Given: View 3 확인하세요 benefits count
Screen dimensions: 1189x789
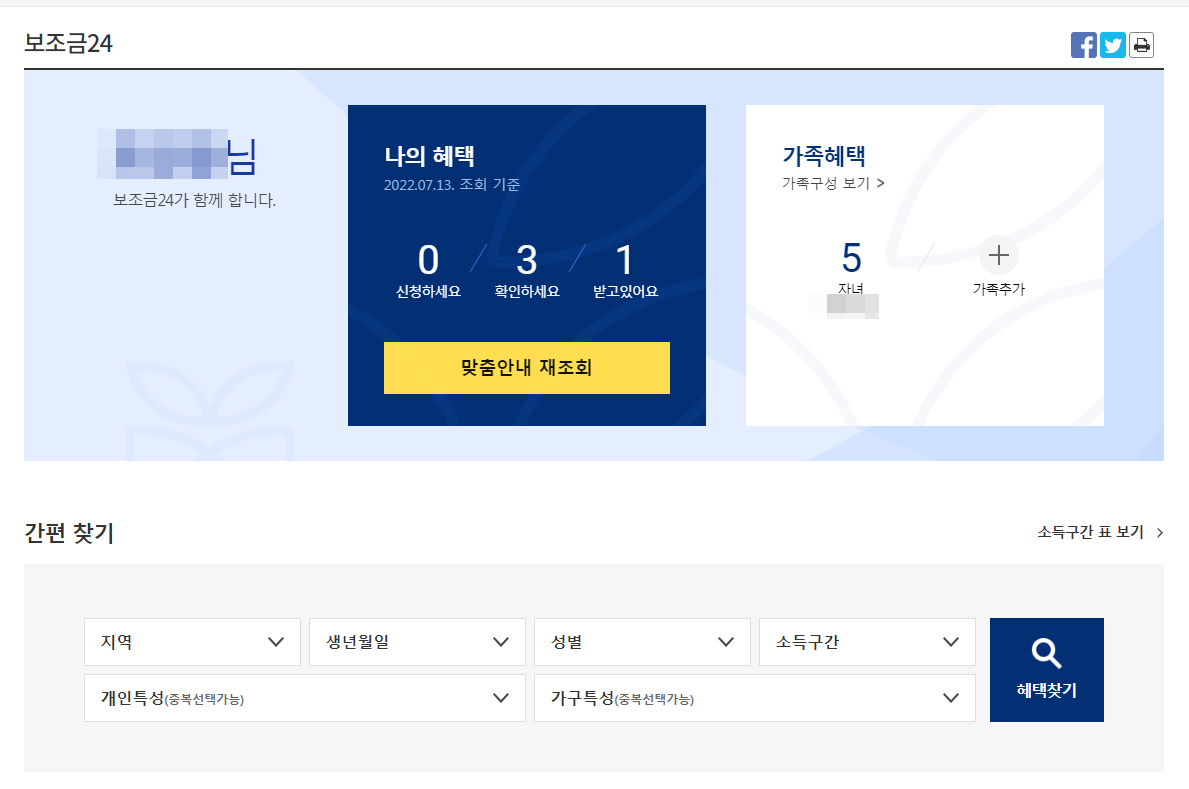Looking at the screenshot, I should [527, 271].
